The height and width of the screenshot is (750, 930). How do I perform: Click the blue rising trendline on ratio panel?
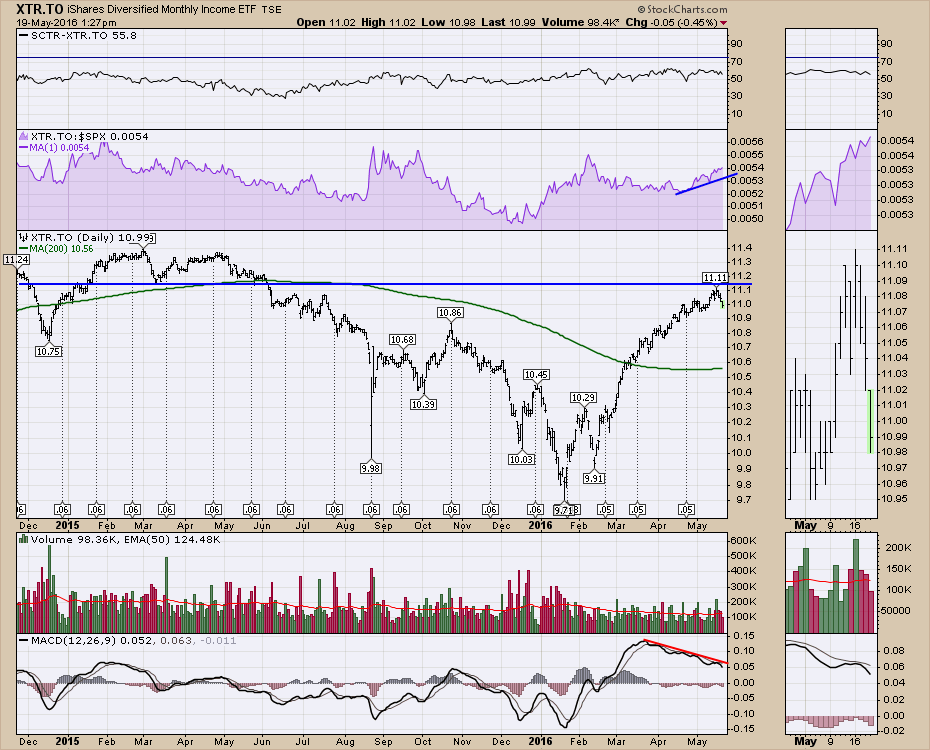706,183
